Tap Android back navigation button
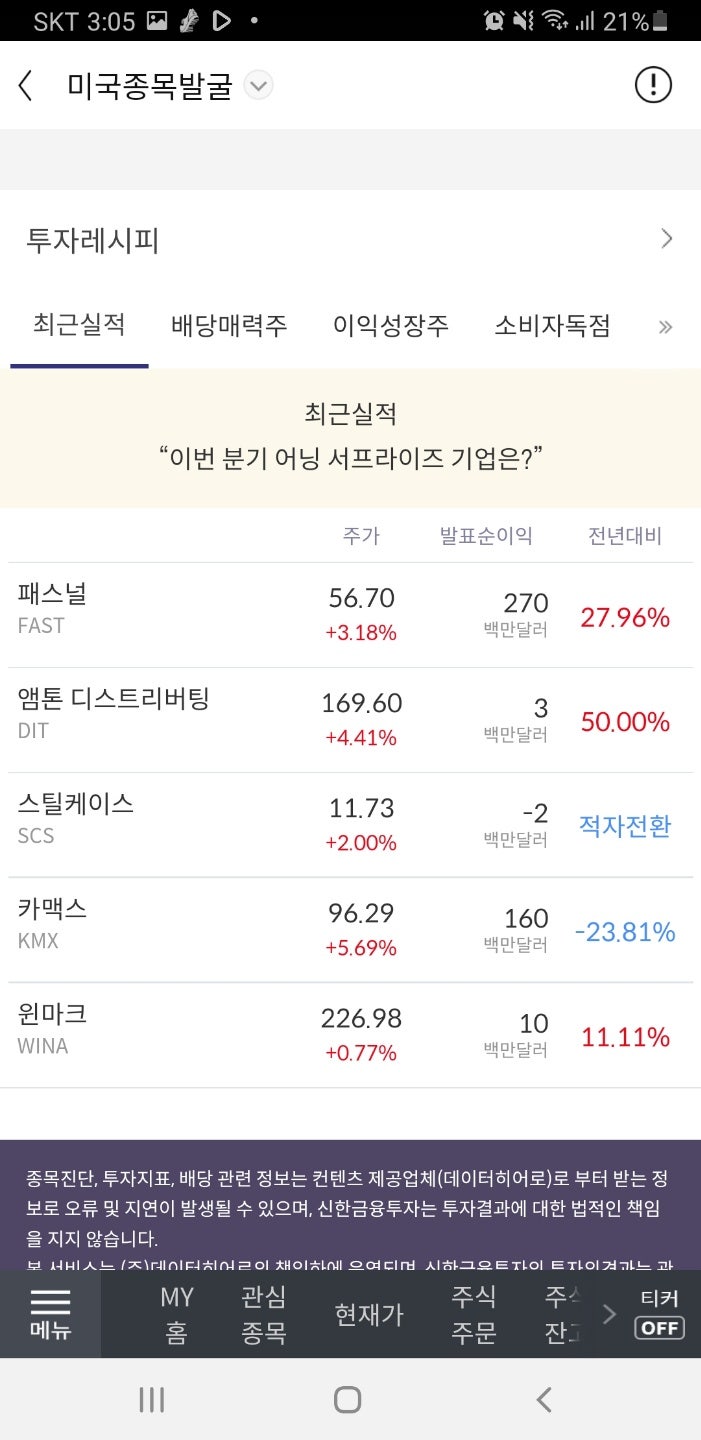Image resolution: width=701 pixels, height=1440 pixels. click(x=543, y=1399)
